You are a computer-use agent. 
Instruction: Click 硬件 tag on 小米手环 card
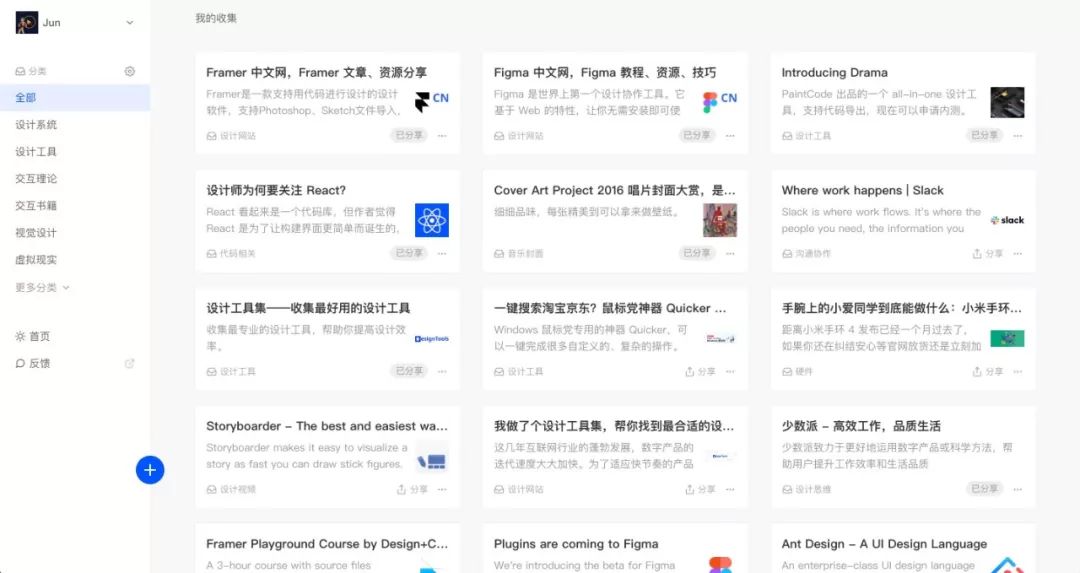[x=798, y=371]
